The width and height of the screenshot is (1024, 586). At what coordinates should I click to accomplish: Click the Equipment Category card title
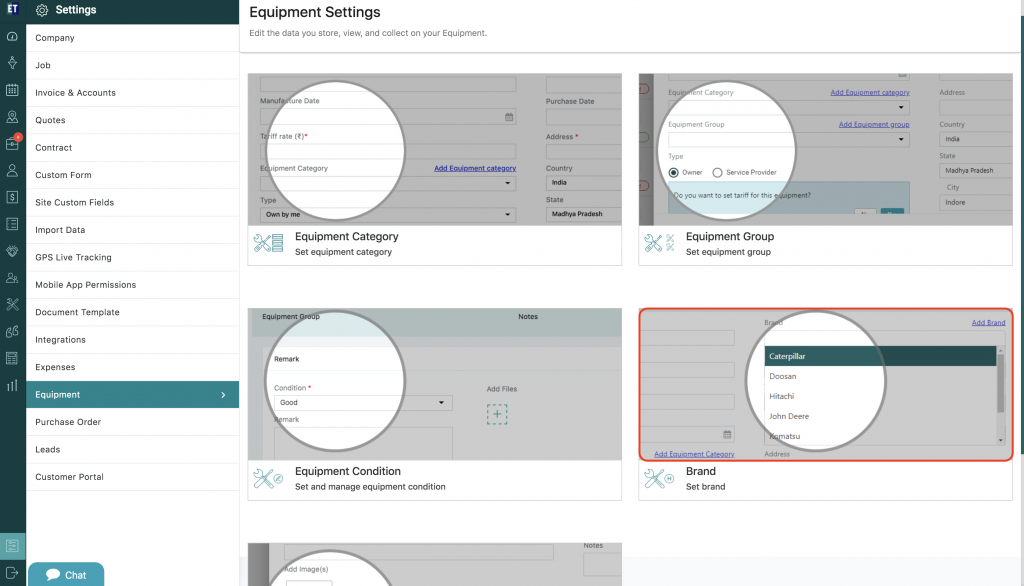point(346,236)
